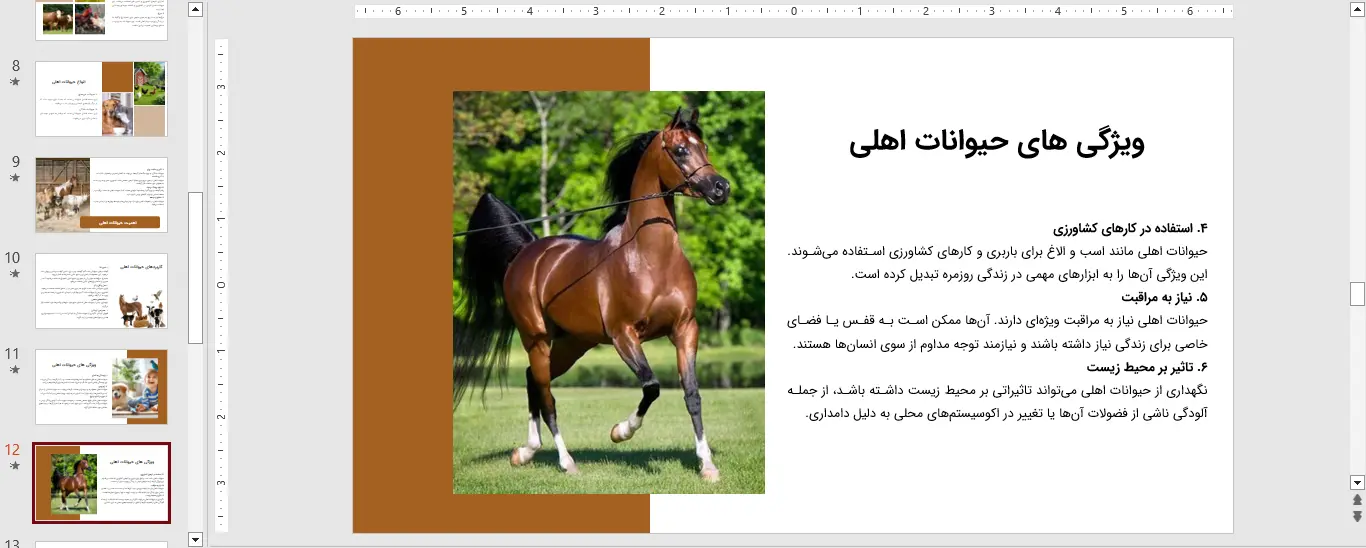Click the line starting 'نگهداری از حیوانات اهلی می‌تواند'
The width and height of the screenshot is (1366, 548).
point(998,389)
